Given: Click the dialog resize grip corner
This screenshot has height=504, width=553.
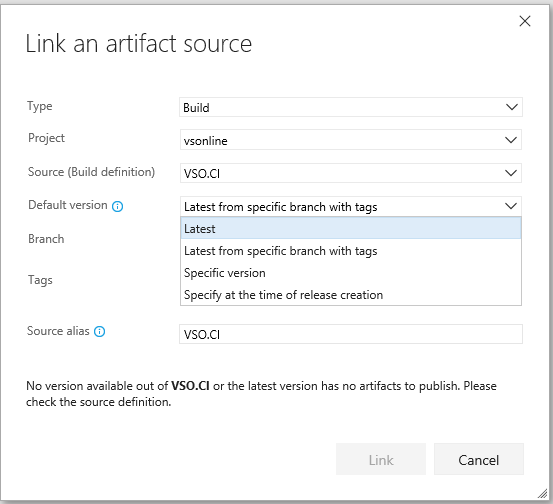Looking at the screenshot, I should (x=542, y=494).
